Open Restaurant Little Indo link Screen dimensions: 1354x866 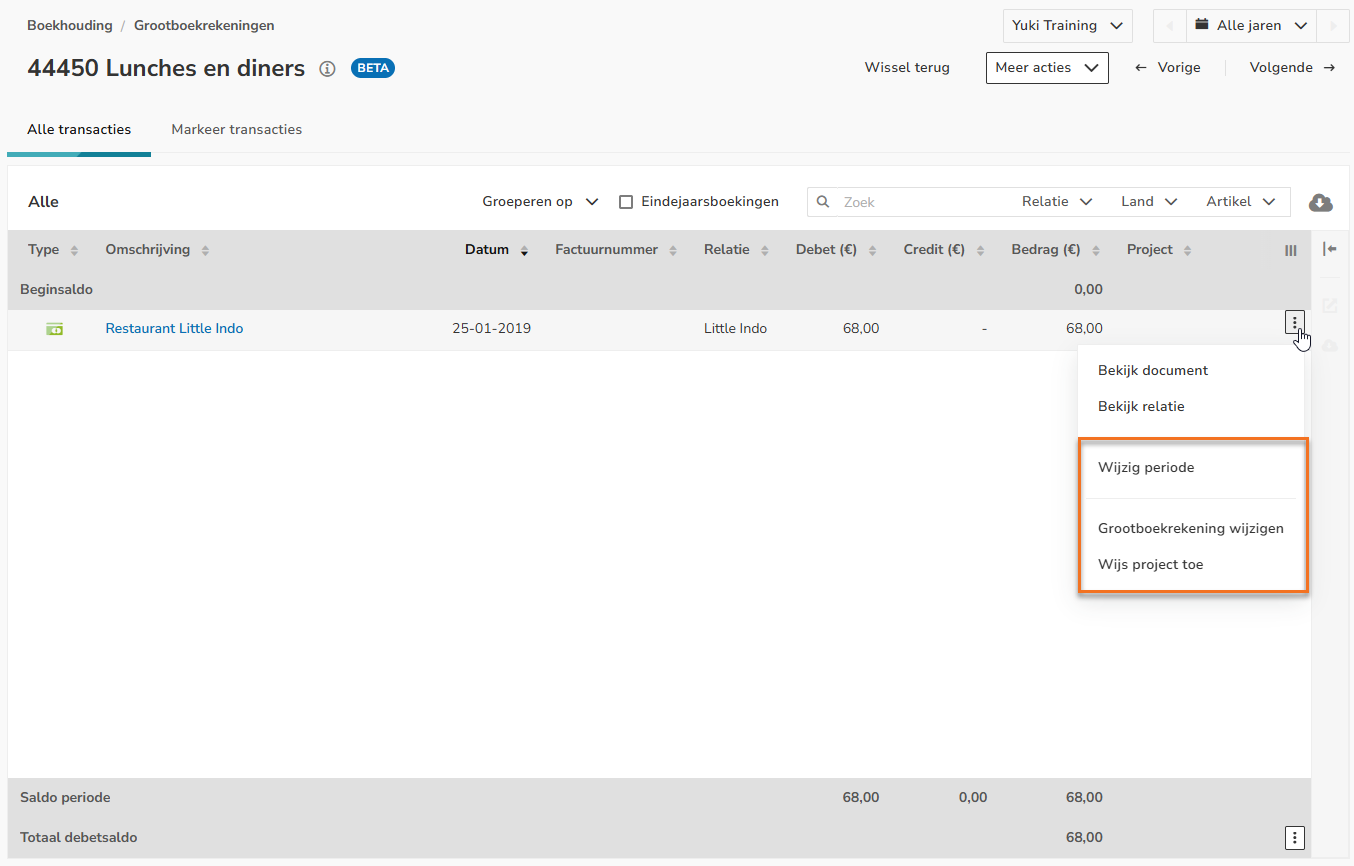174,329
